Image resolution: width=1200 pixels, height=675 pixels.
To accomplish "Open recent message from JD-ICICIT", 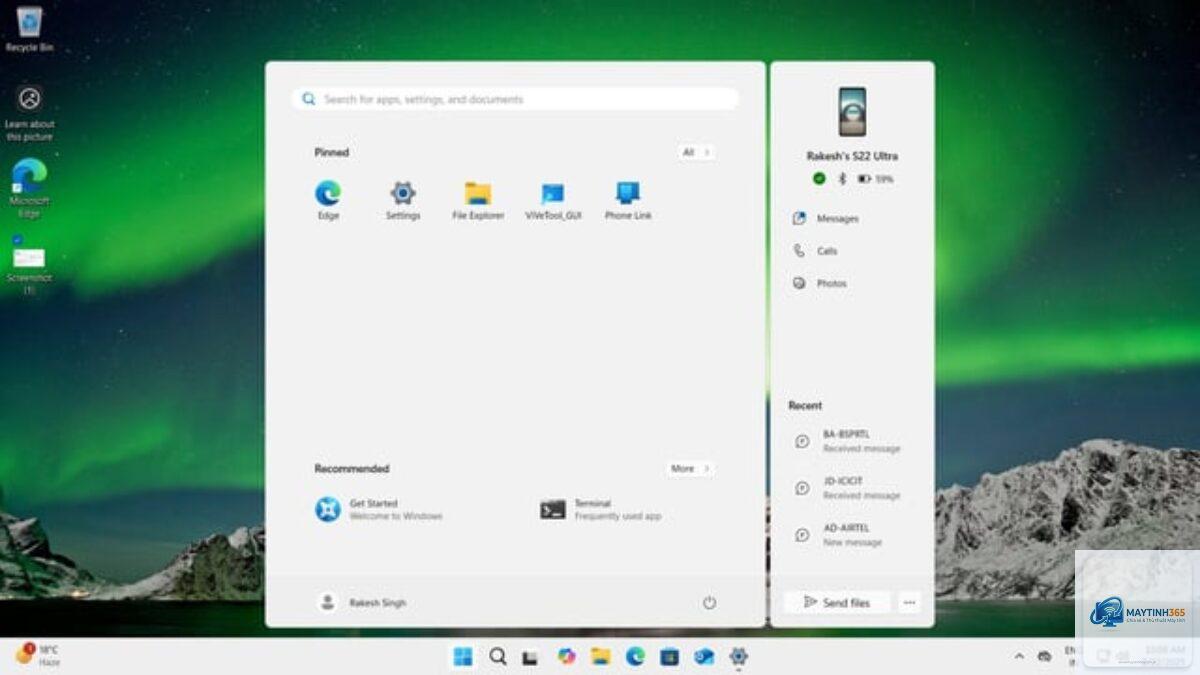I will [850, 488].
